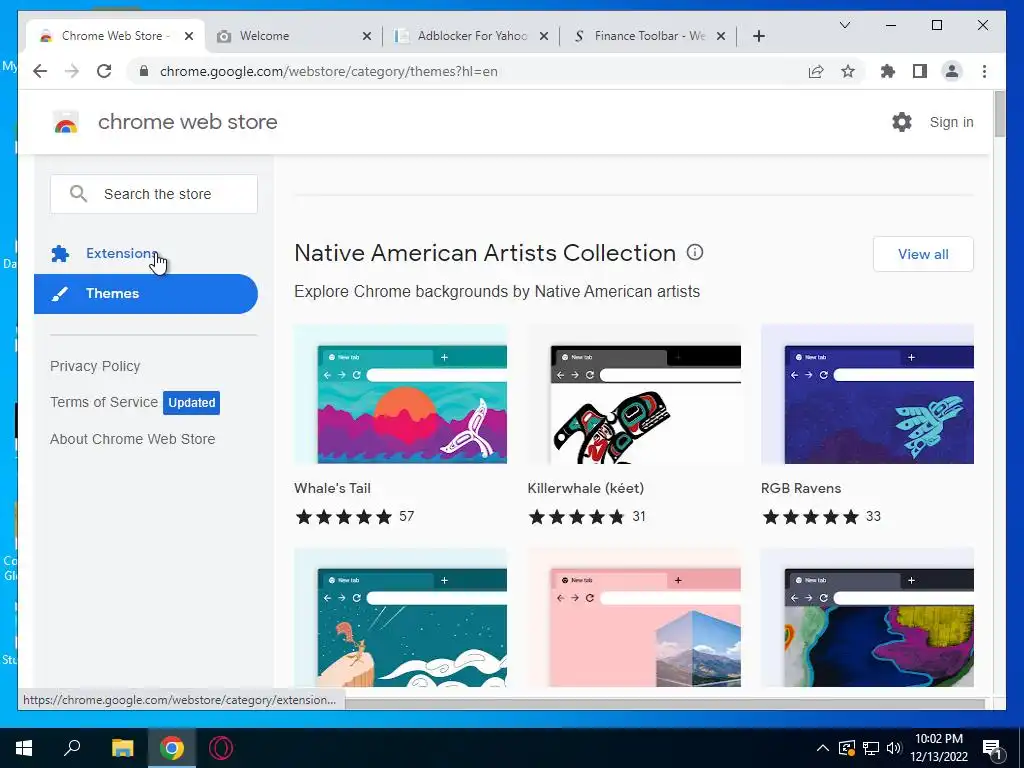Switch to the Adblocker For Yahoo tab

click(x=471, y=36)
